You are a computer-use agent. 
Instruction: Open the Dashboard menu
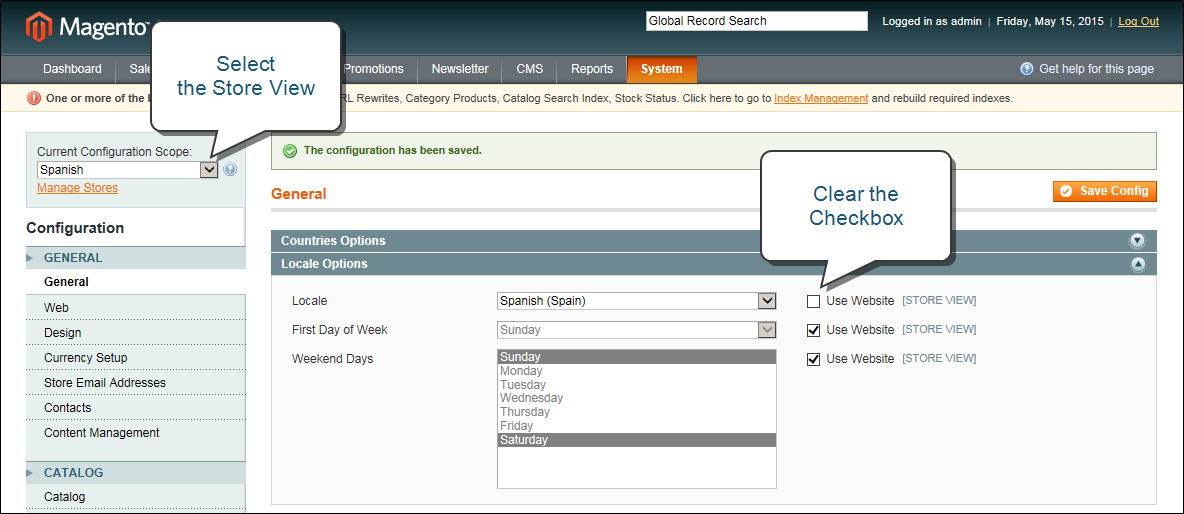pos(72,69)
